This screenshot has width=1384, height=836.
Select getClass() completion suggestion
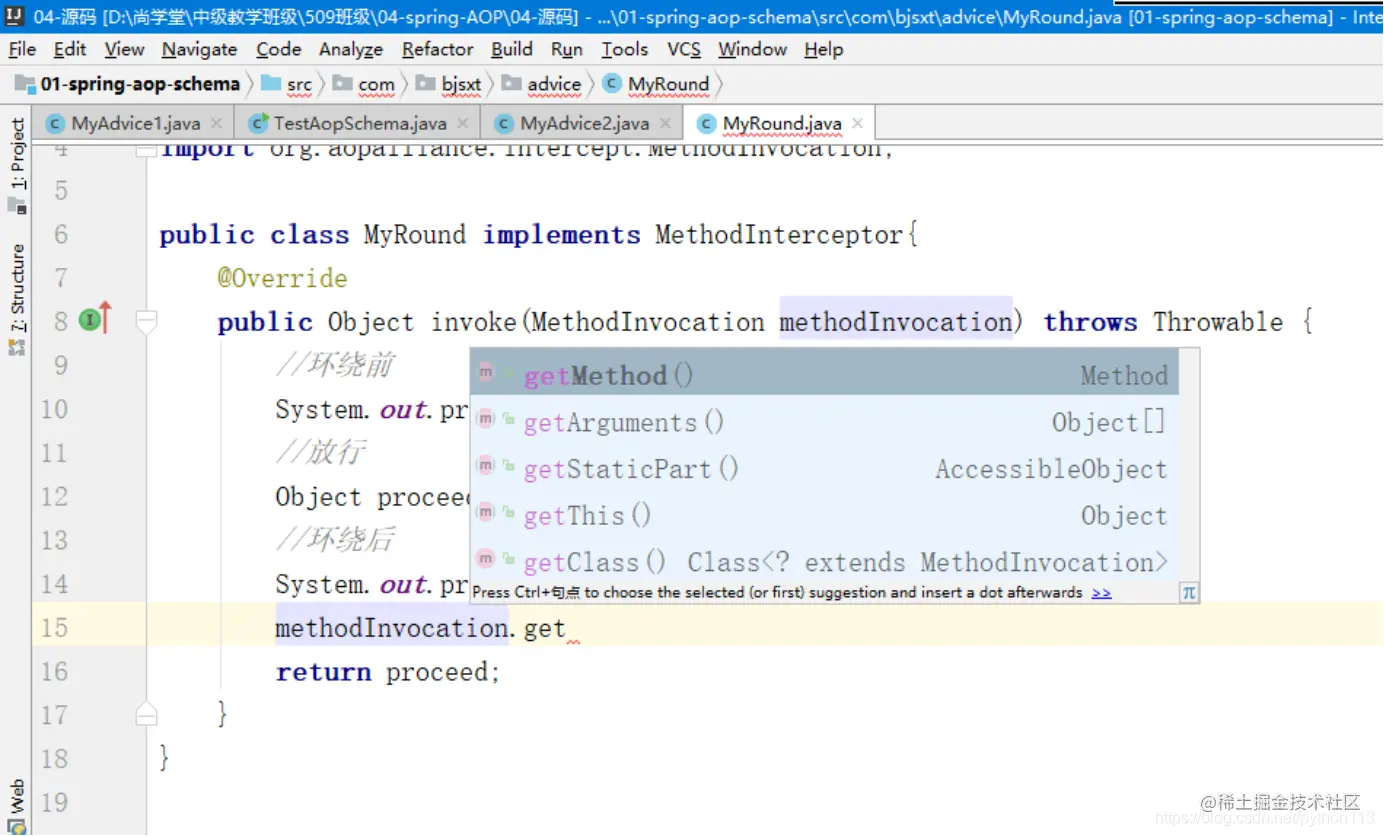pyautogui.click(x=824, y=561)
